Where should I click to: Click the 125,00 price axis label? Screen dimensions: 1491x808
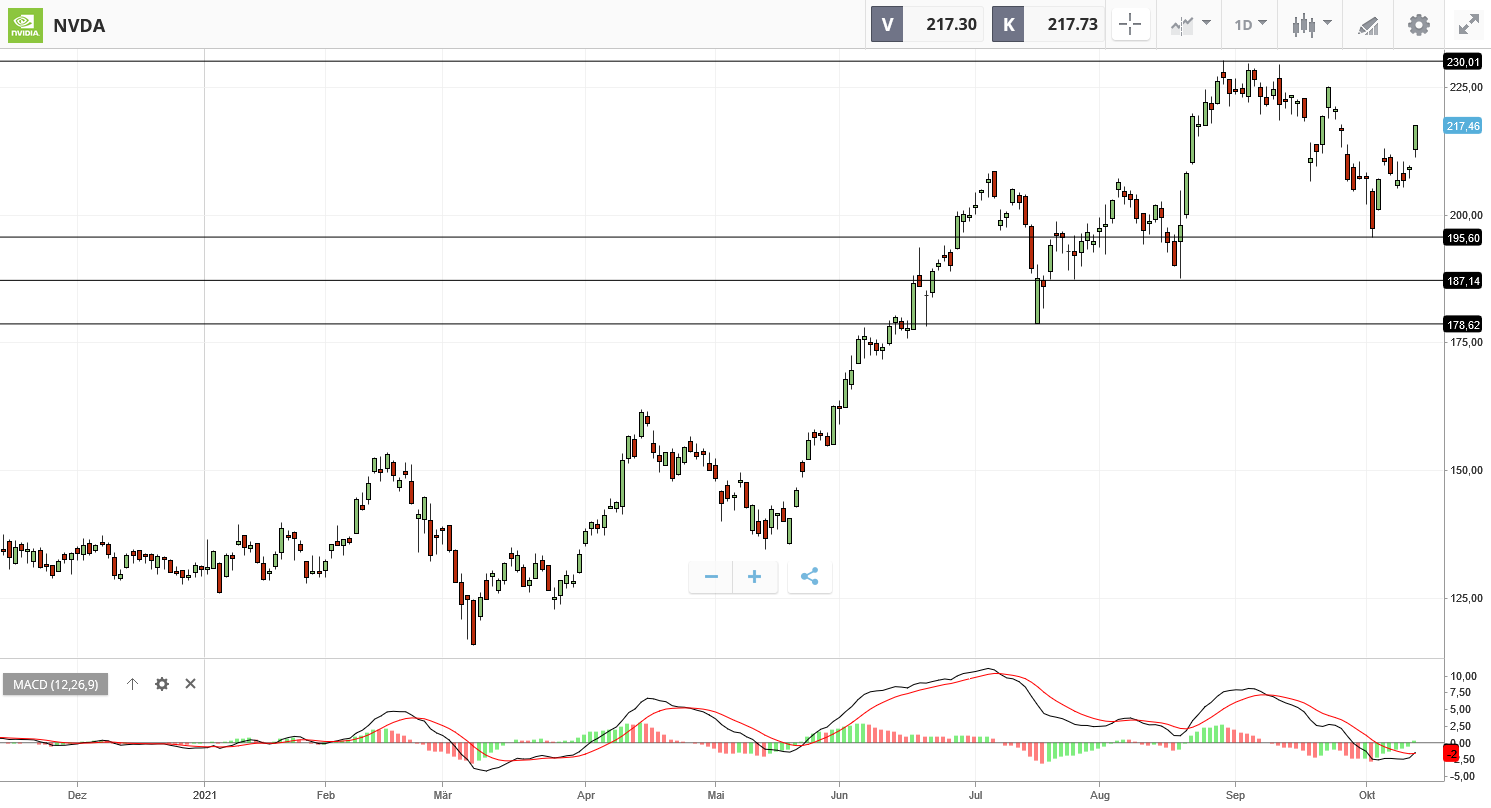coord(1465,598)
